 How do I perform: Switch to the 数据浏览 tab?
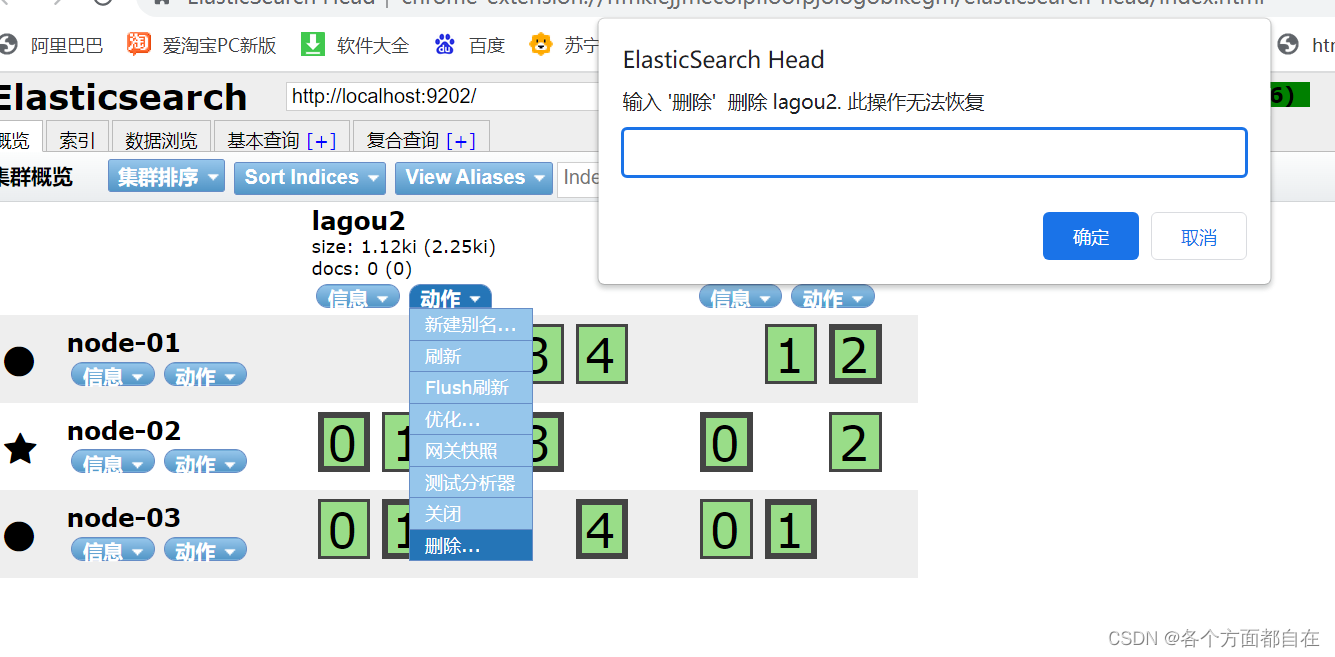(x=161, y=139)
